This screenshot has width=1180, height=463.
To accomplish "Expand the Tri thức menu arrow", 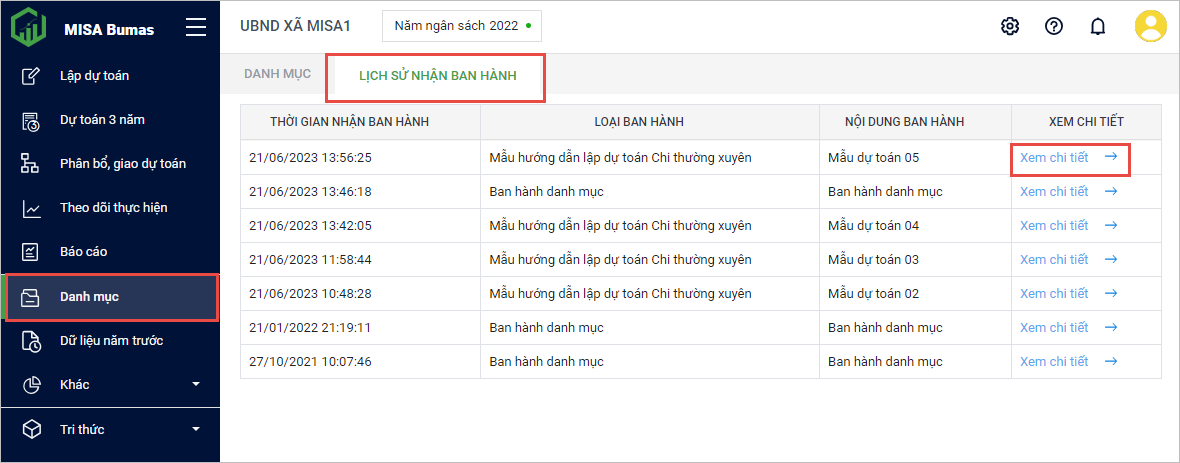I will 196,429.
